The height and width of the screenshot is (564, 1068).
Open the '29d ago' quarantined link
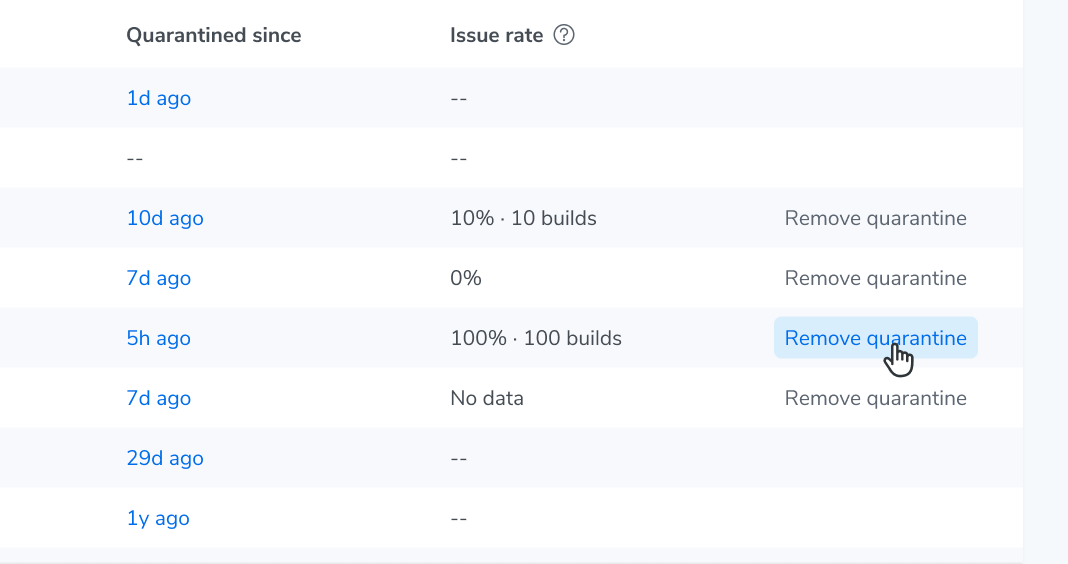(x=165, y=458)
